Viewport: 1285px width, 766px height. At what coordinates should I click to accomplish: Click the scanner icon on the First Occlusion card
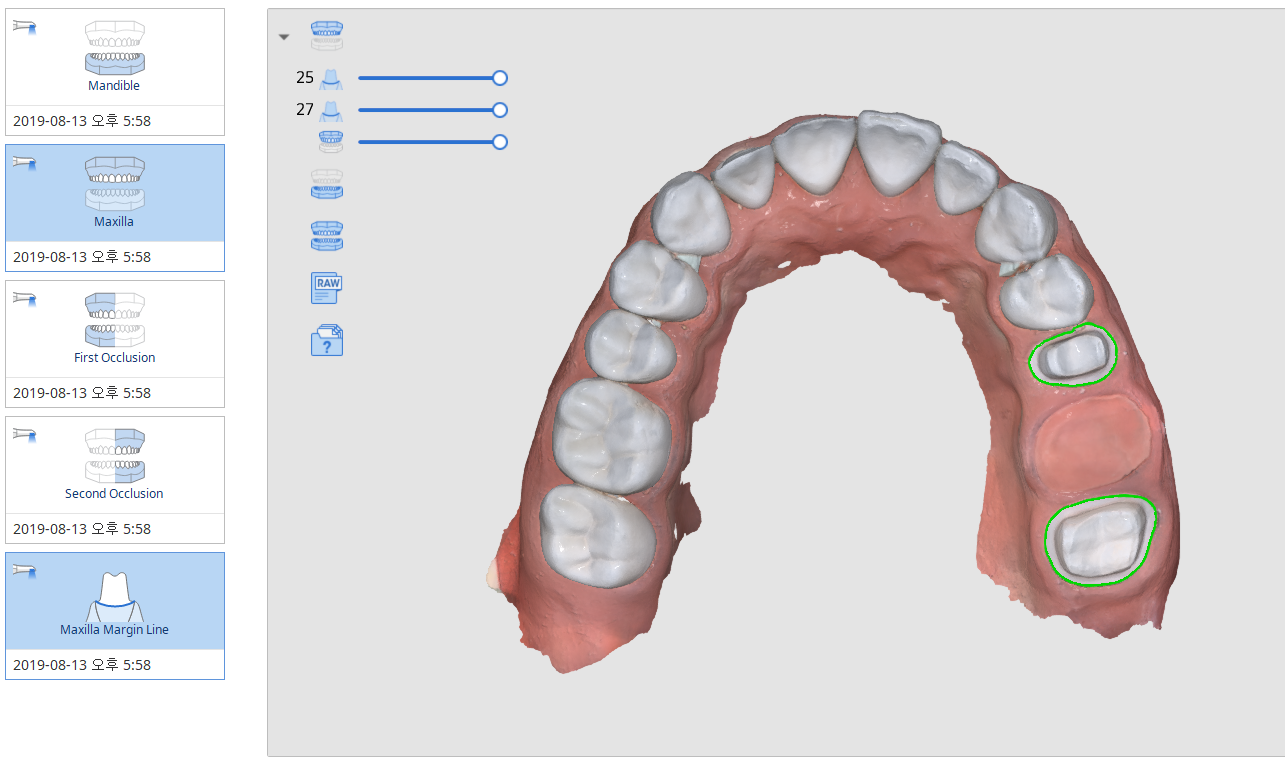pos(24,299)
